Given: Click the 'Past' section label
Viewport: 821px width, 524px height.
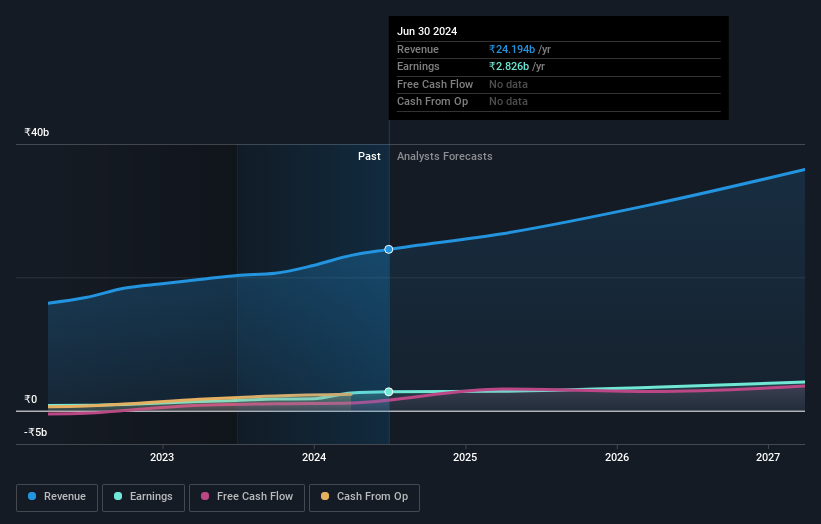Looking at the screenshot, I should (369, 156).
